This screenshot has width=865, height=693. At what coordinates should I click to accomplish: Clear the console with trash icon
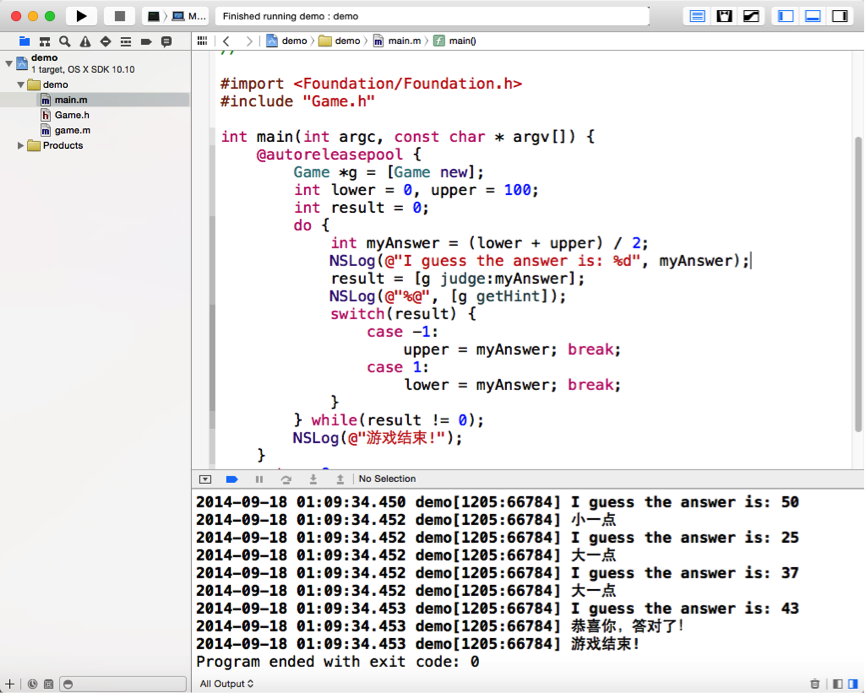click(815, 684)
